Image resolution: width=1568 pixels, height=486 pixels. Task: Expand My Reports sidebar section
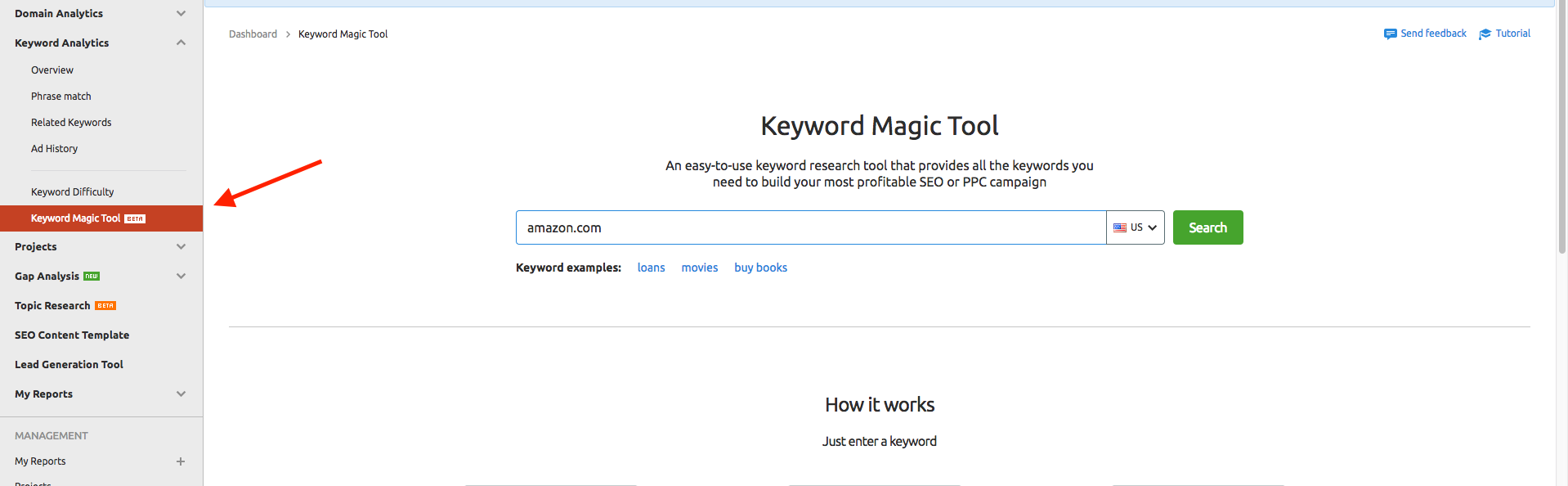click(x=181, y=394)
